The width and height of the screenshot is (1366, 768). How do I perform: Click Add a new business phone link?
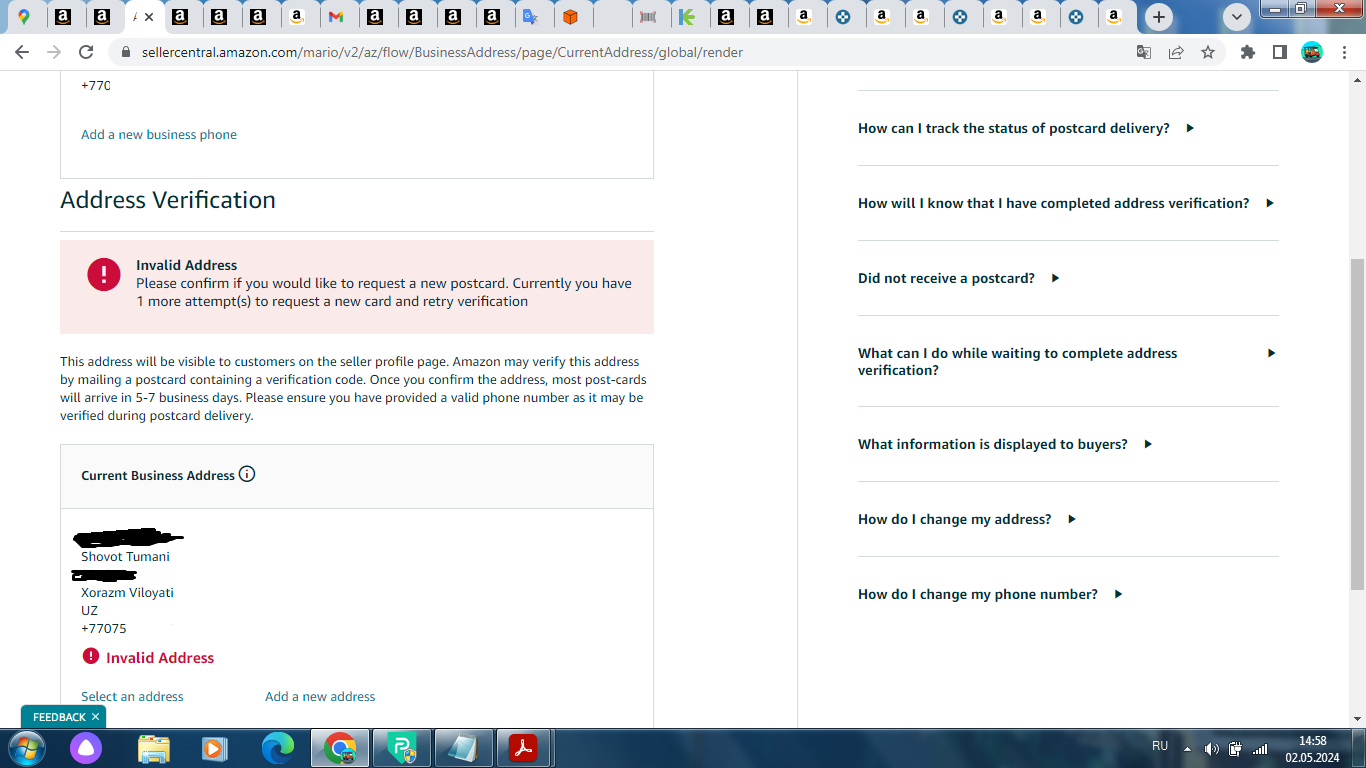[159, 134]
